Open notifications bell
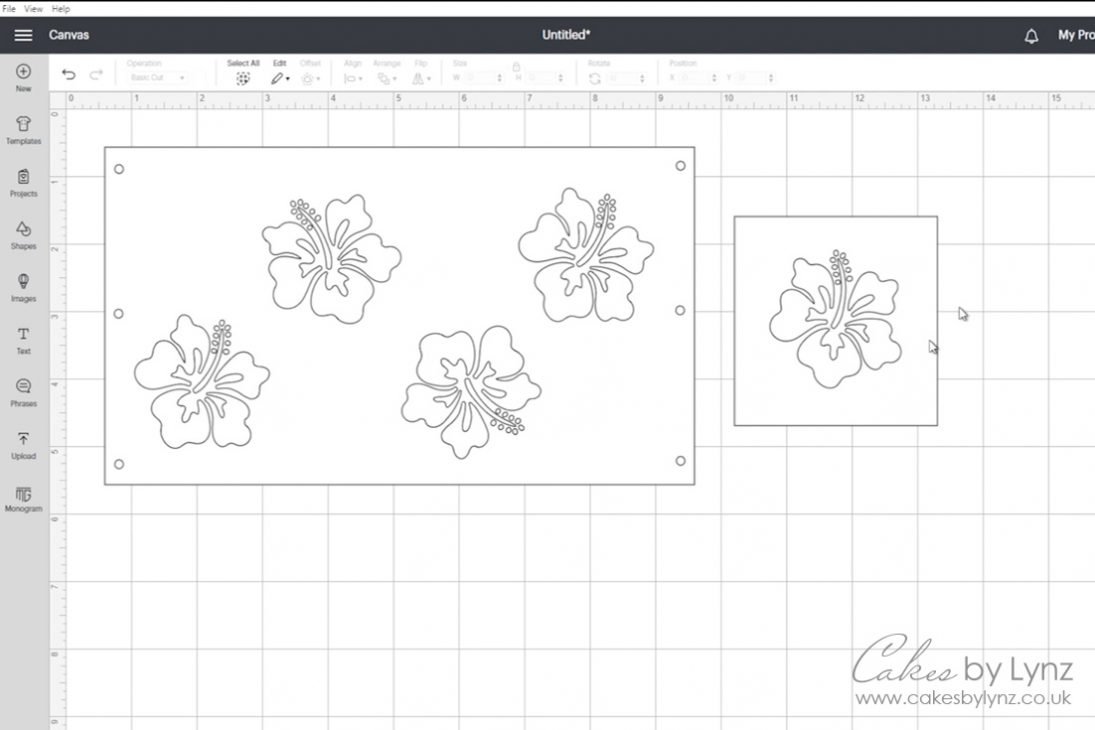This screenshot has width=1095, height=730. click(1031, 36)
